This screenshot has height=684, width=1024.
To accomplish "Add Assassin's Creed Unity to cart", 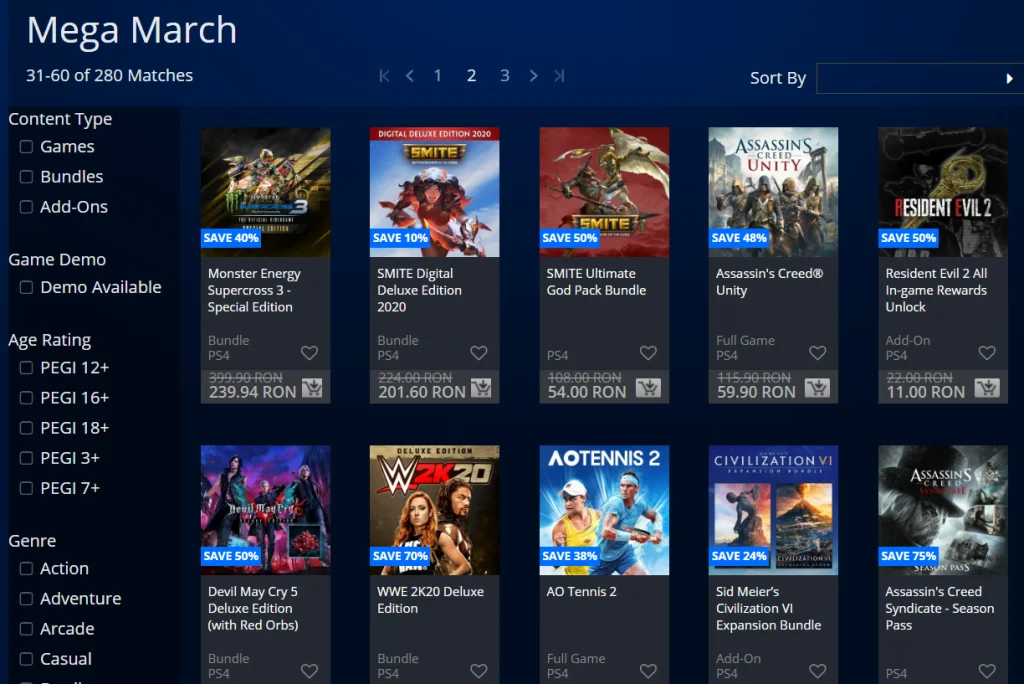I will pyautogui.click(x=818, y=388).
